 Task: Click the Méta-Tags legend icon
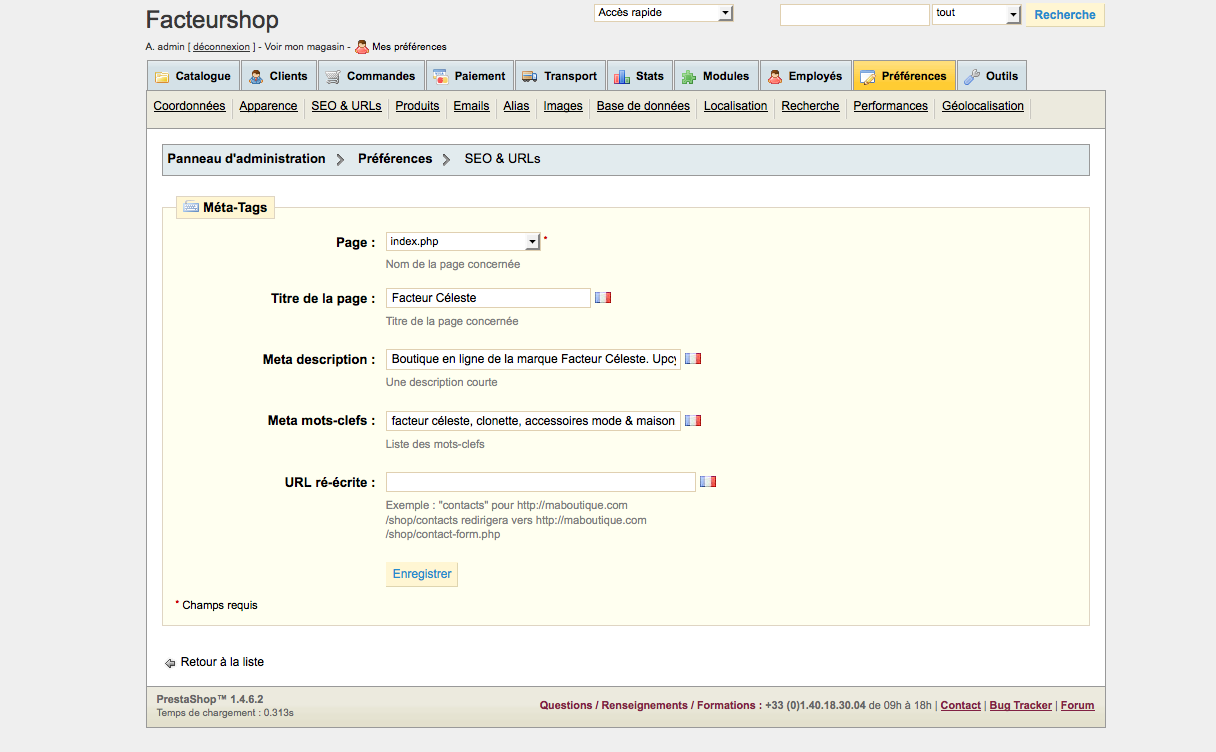click(191, 207)
